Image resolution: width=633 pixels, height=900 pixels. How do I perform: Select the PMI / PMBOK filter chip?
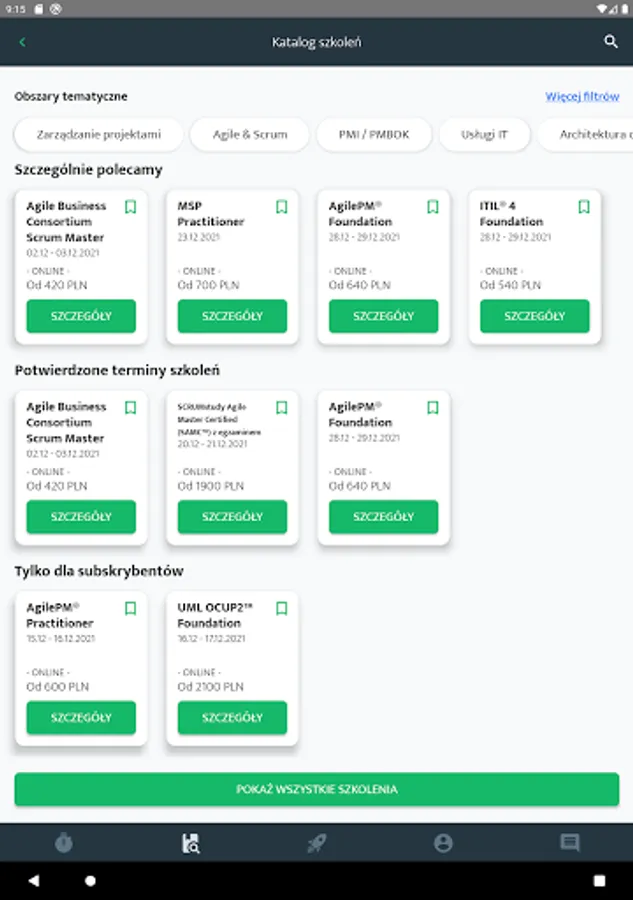point(374,134)
